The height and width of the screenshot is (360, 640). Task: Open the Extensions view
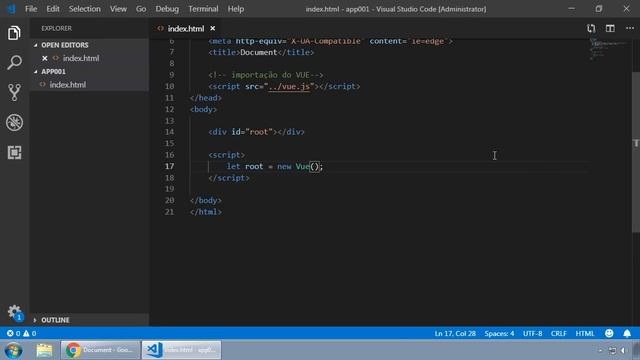(x=14, y=152)
